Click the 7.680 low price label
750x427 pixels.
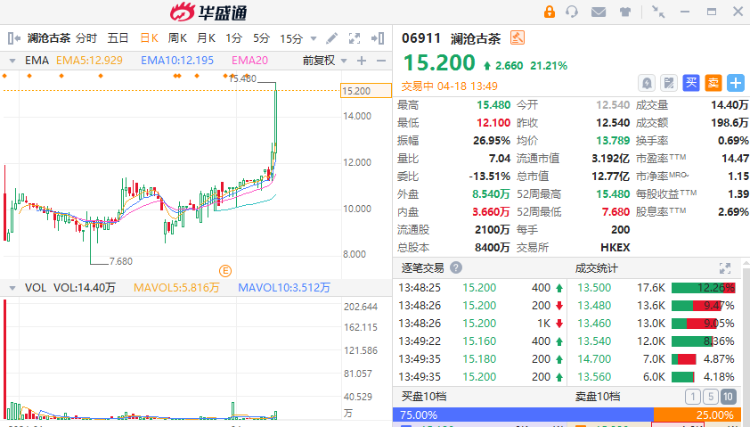point(121,261)
